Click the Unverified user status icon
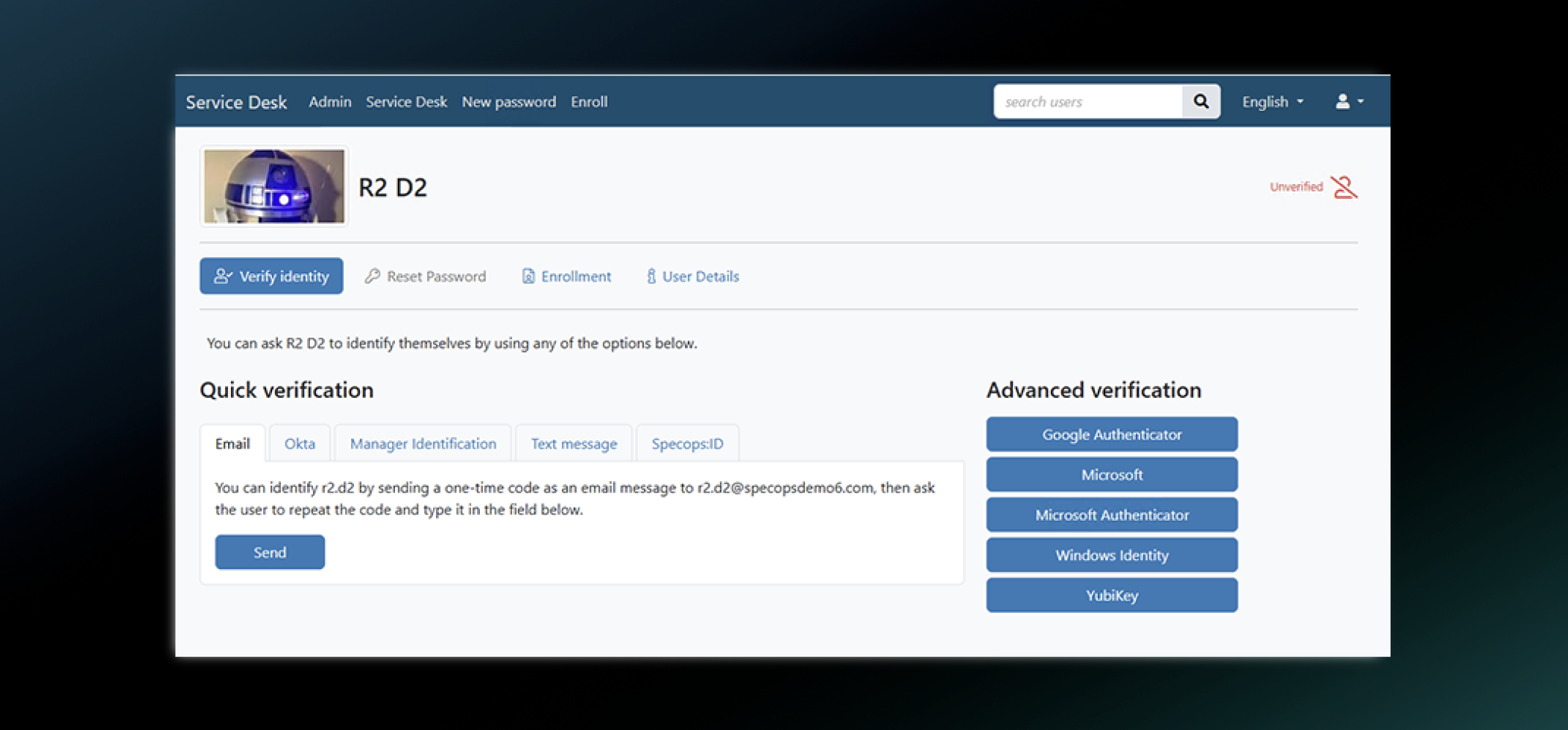The height and width of the screenshot is (730, 1568). pyautogui.click(x=1344, y=187)
